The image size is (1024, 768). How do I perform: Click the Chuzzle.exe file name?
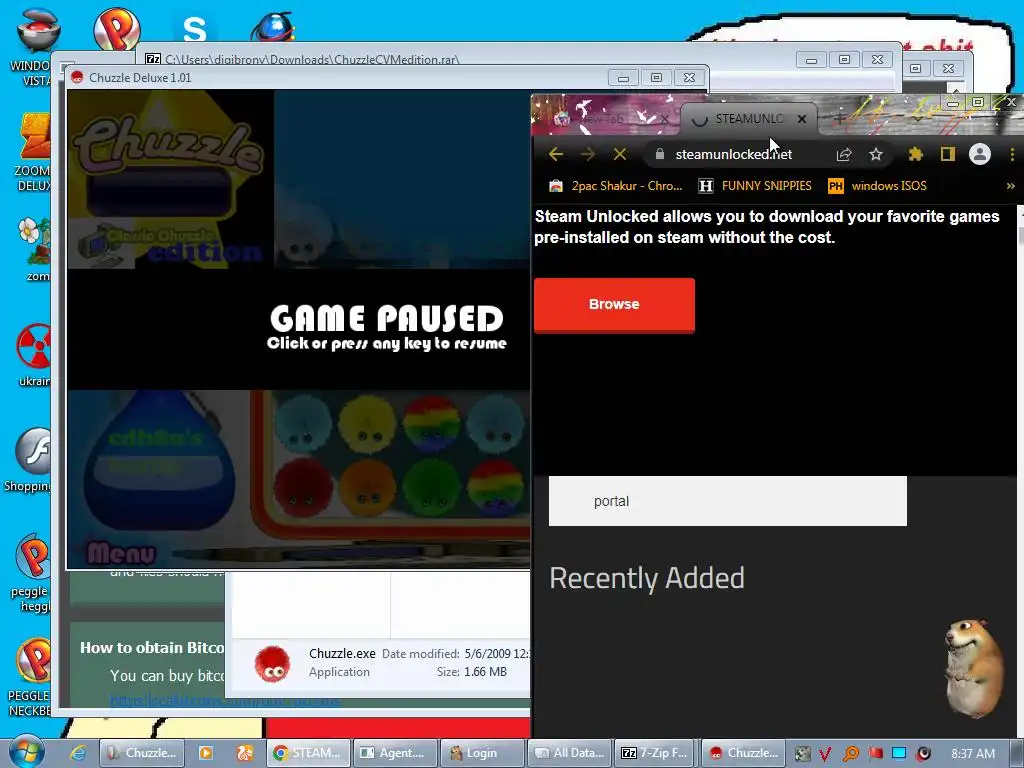tap(342, 654)
